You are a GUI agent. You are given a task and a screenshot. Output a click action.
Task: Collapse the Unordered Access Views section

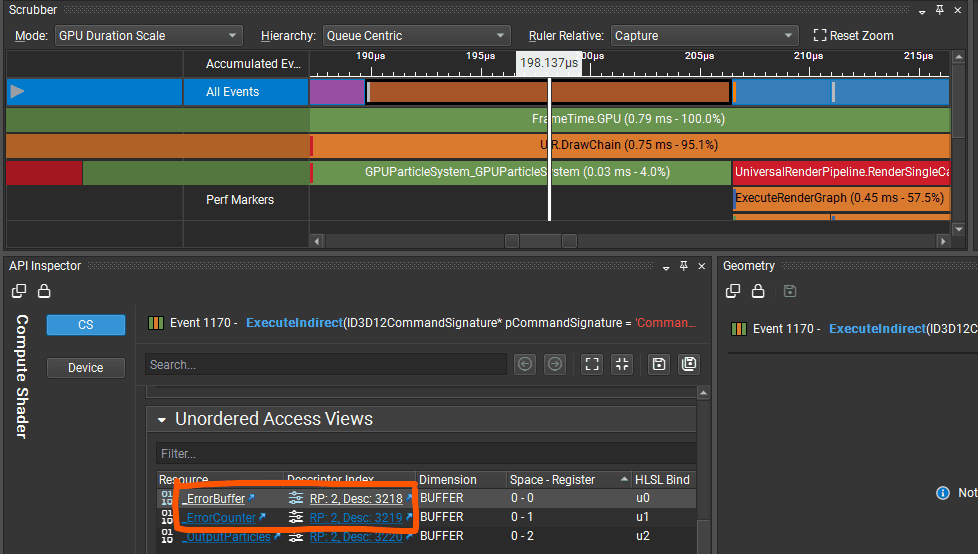point(162,420)
